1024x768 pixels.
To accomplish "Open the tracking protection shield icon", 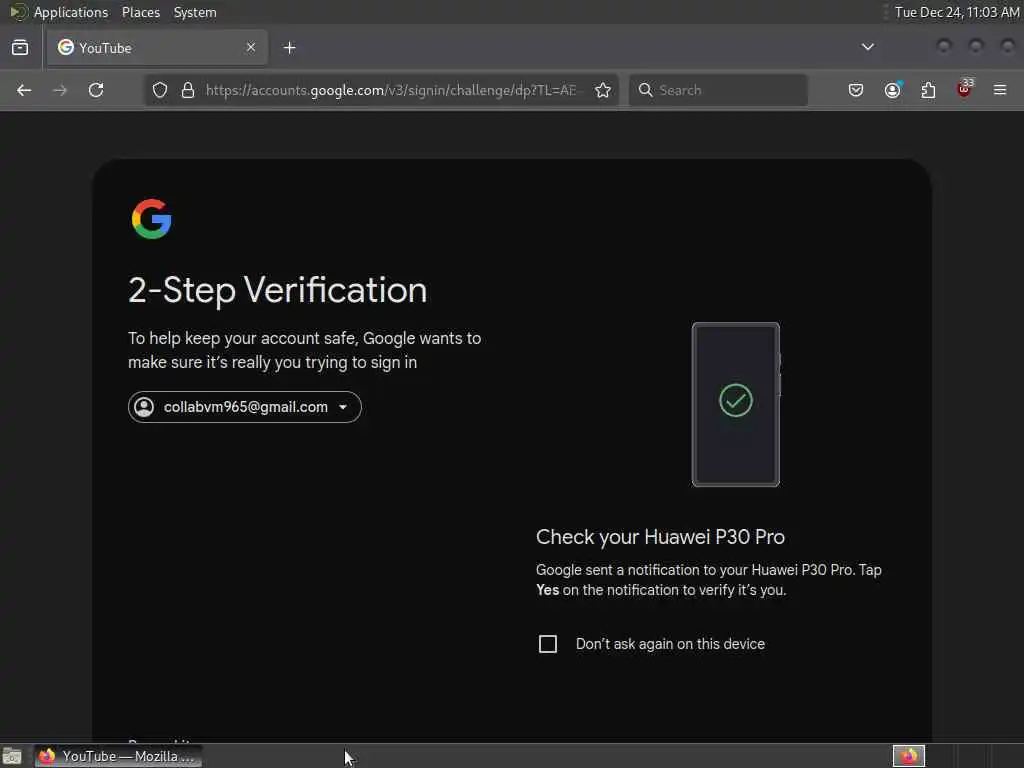I will click(160, 90).
